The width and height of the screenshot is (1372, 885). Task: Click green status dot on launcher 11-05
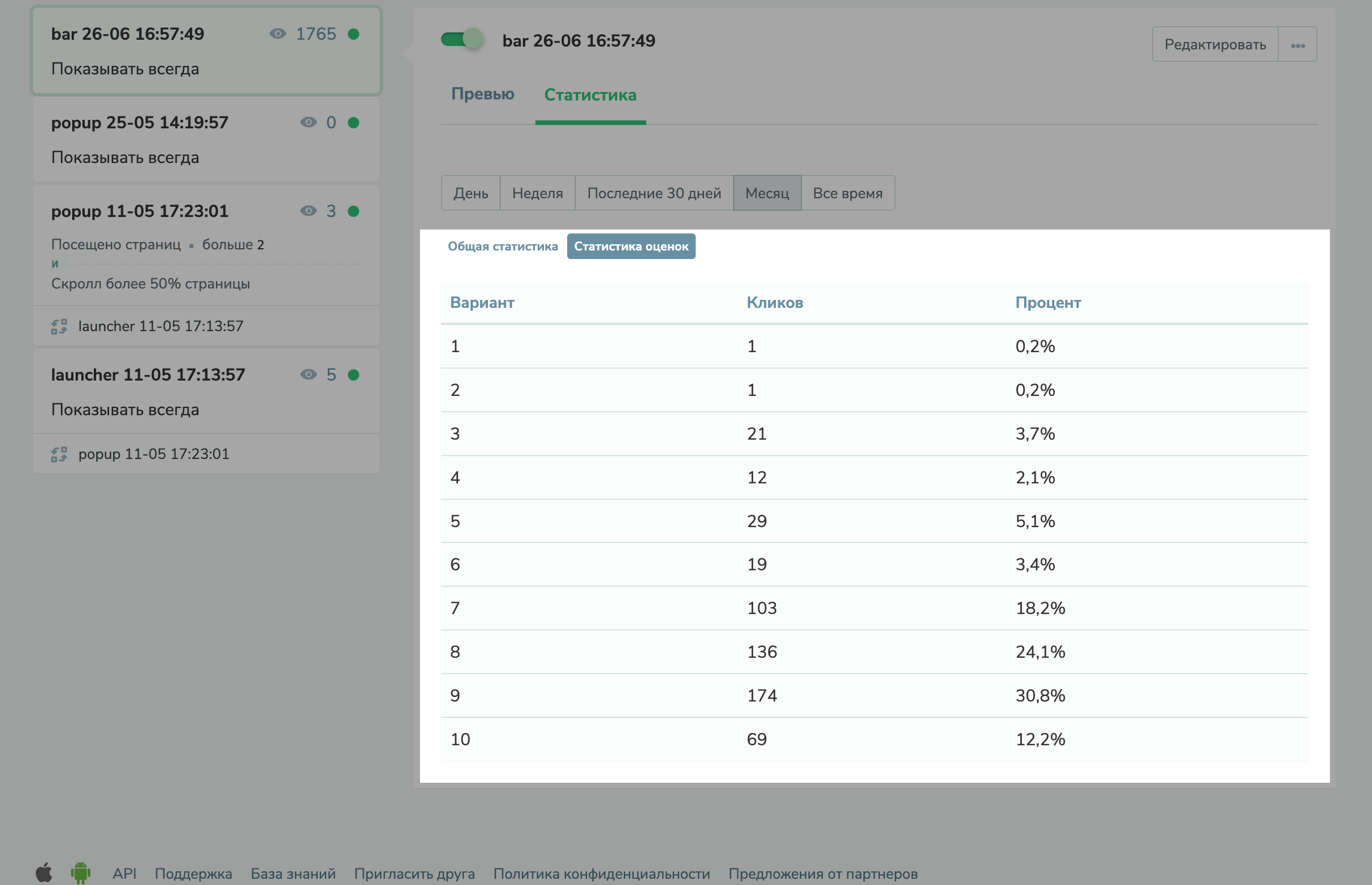[x=354, y=375]
